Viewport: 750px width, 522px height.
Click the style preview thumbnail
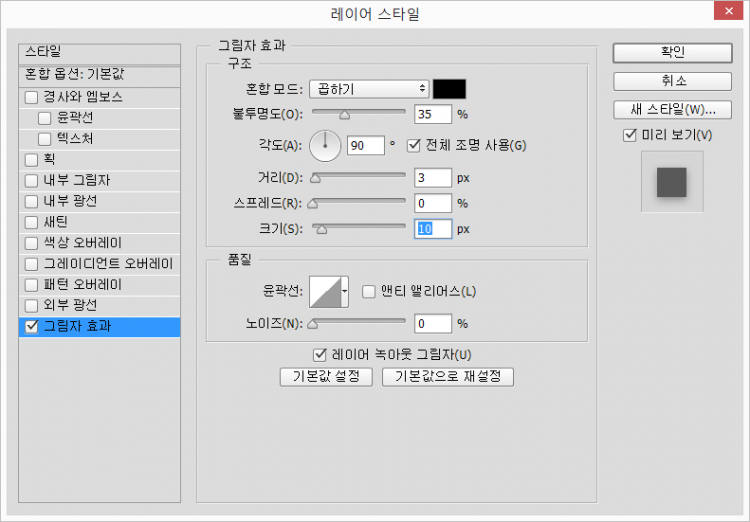coord(671,182)
